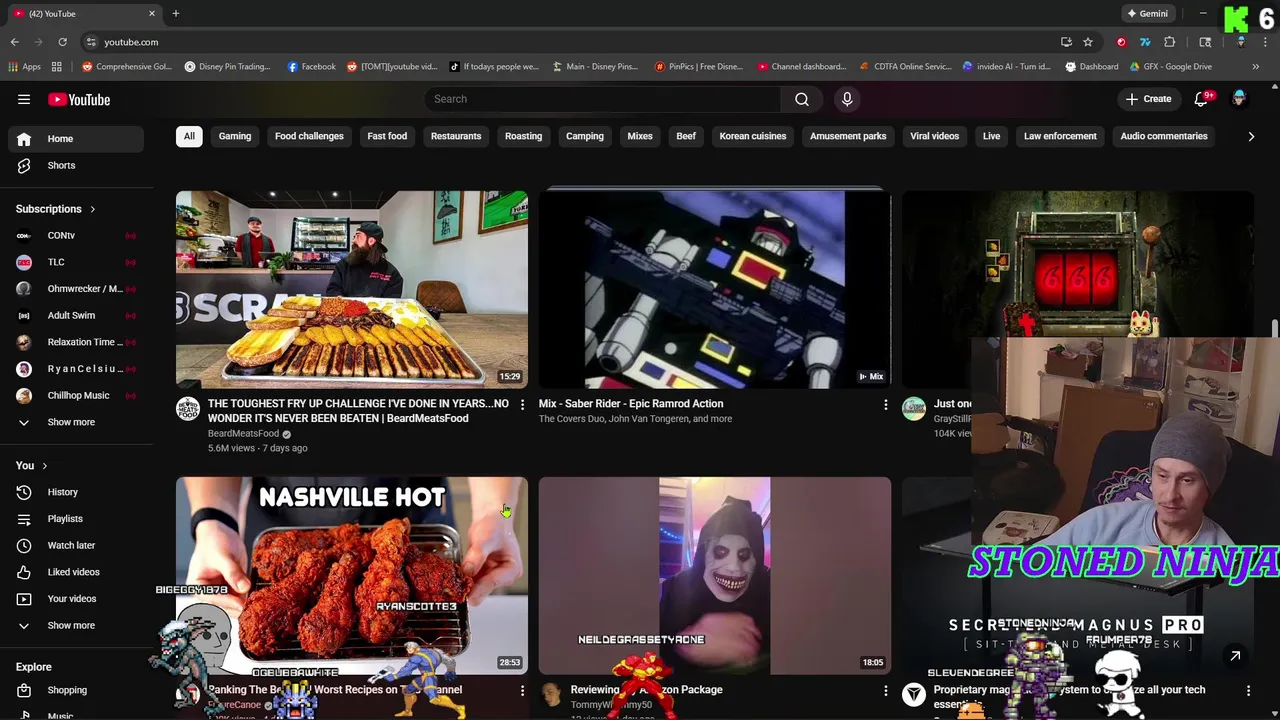This screenshot has height=720, width=1280.
Task: Show more subscriptions
Action: click(x=76, y=422)
